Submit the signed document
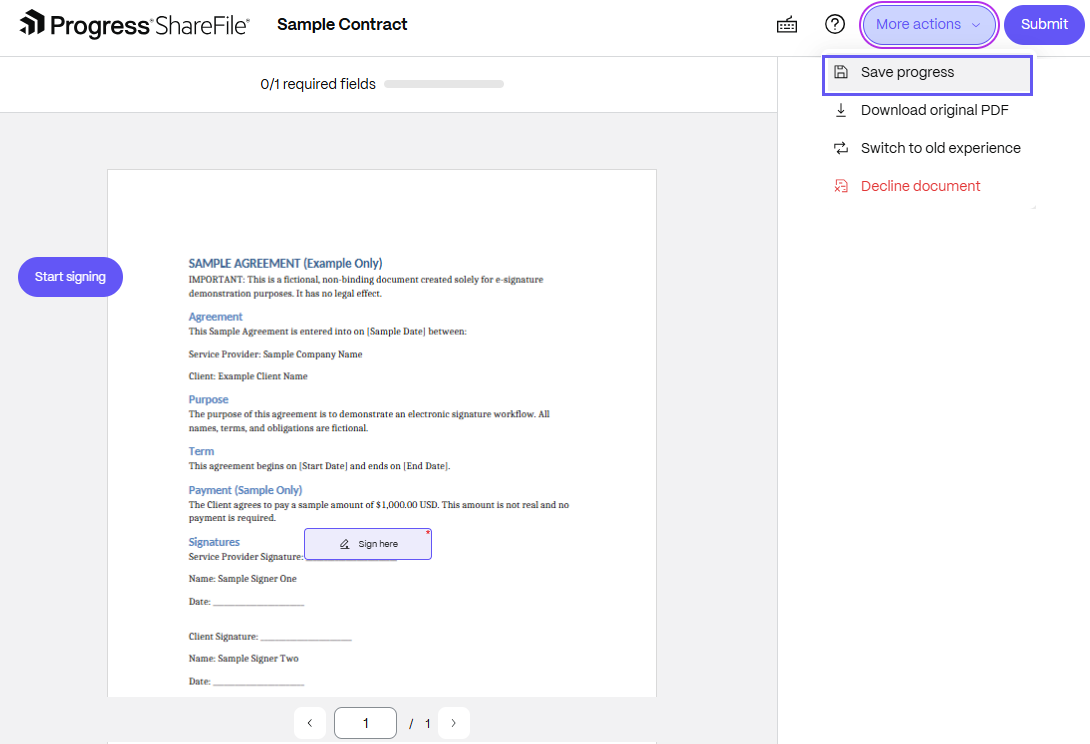 pos(1043,24)
